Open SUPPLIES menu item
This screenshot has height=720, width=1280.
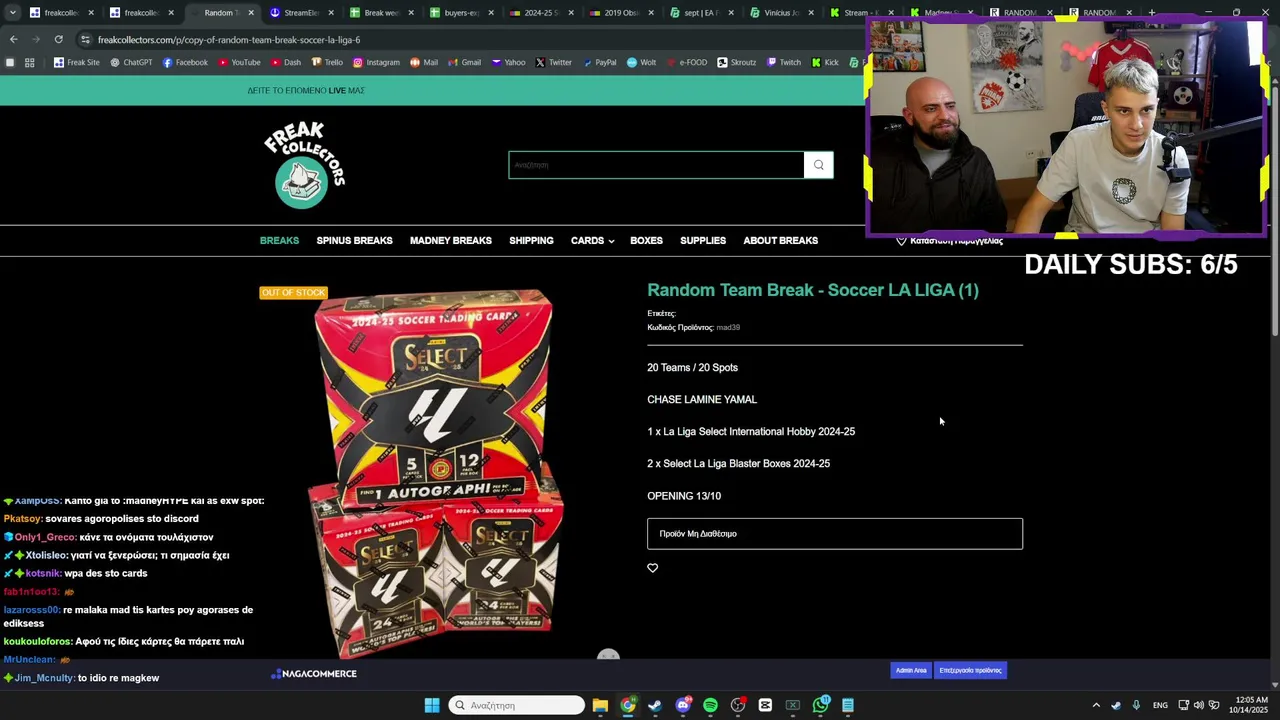pos(703,241)
